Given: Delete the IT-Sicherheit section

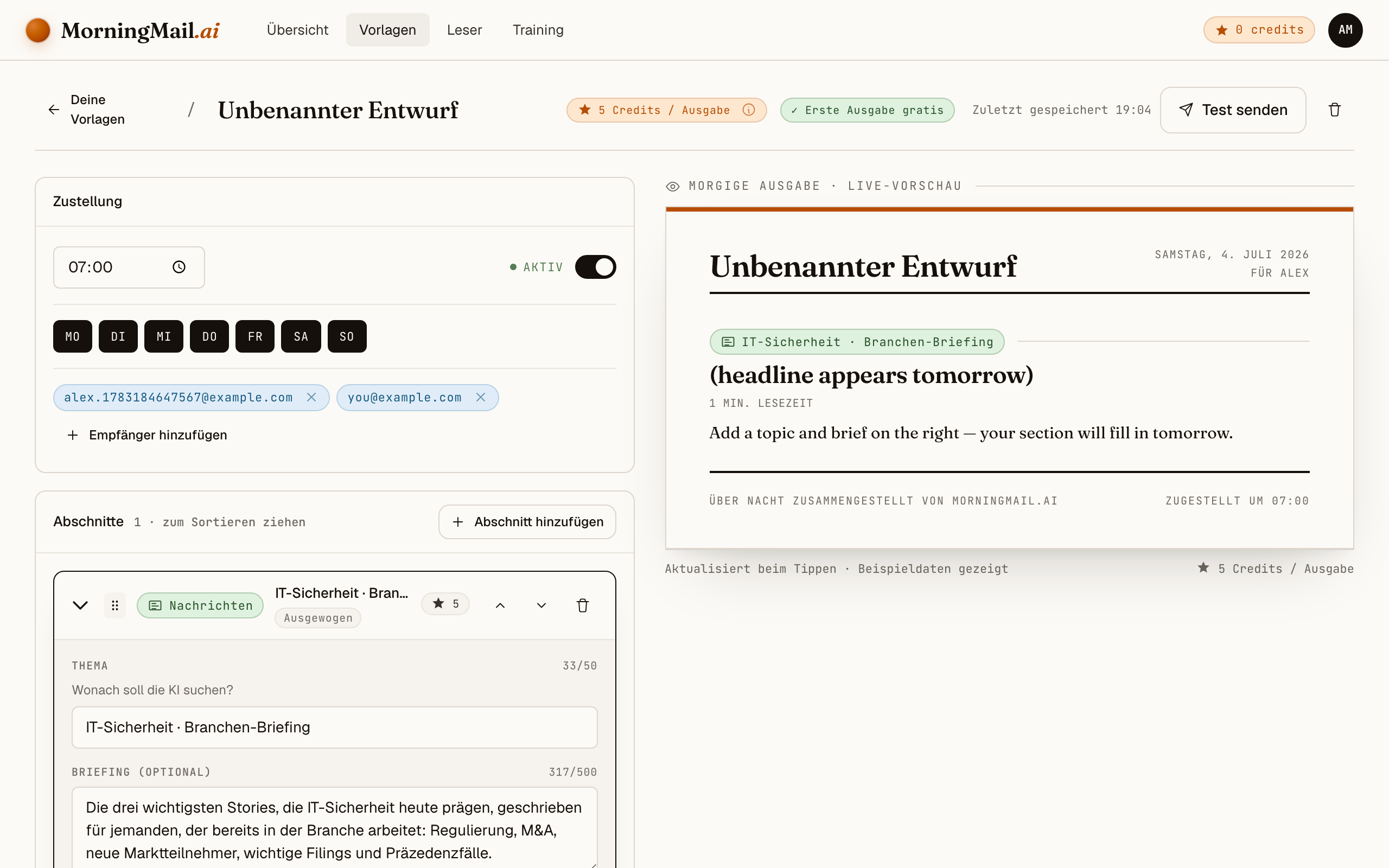Looking at the screenshot, I should 583,605.
